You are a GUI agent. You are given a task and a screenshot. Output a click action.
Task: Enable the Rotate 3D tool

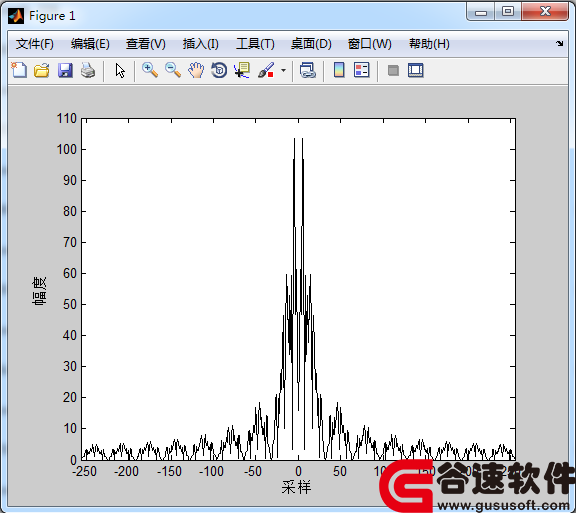pyautogui.click(x=219, y=70)
